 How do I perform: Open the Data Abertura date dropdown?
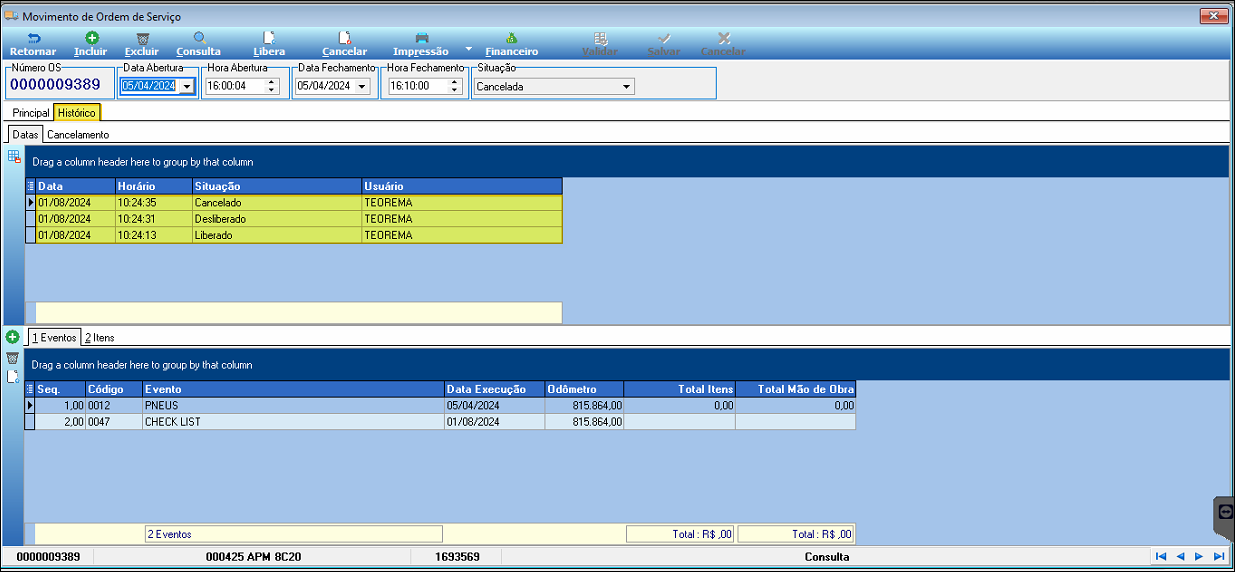187,86
